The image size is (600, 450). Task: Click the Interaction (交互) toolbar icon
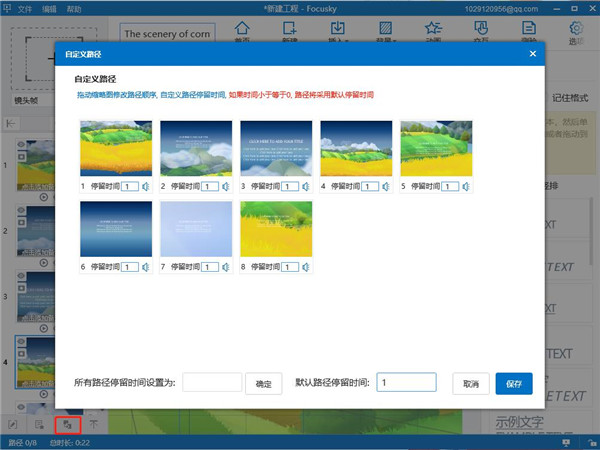pyautogui.click(x=481, y=30)
